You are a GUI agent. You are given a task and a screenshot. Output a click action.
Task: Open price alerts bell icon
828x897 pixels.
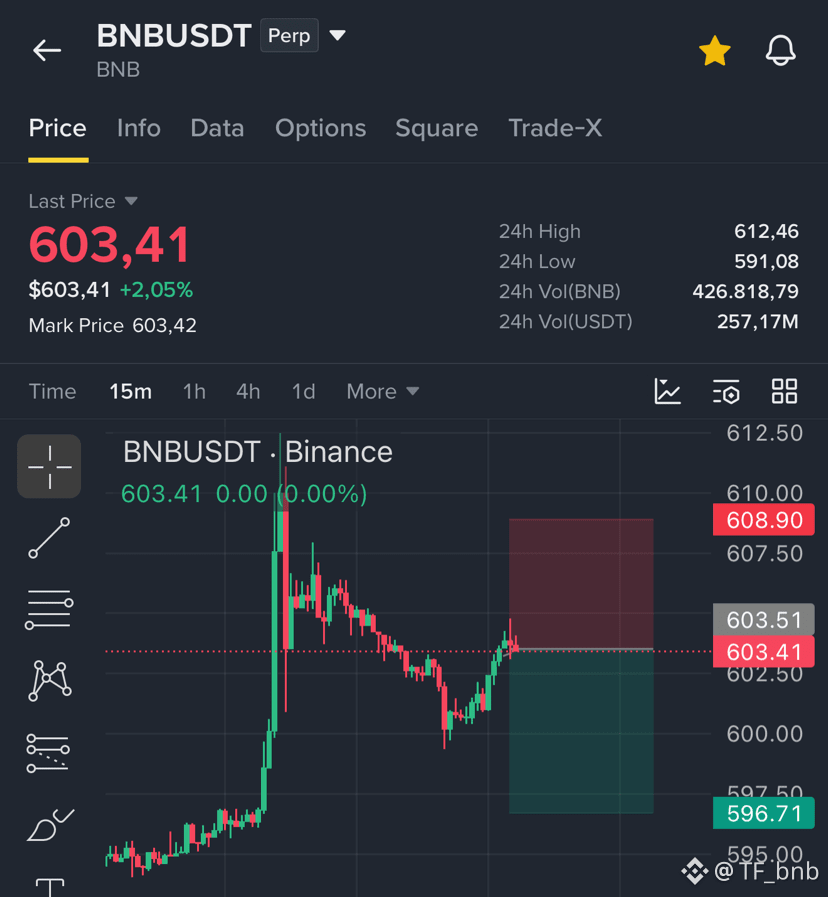click(x=781, y=50)
